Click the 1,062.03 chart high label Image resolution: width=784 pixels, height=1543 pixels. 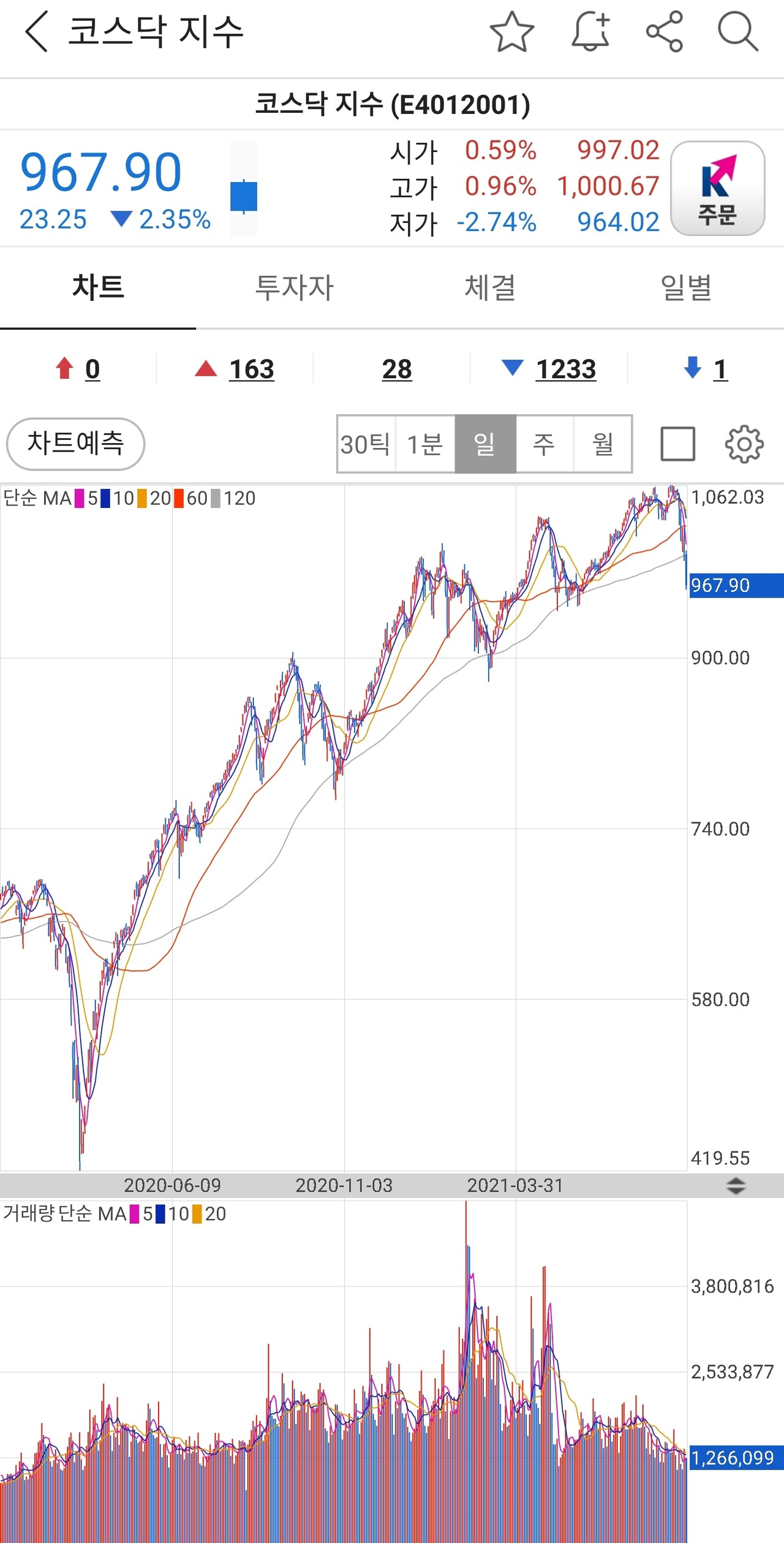[x=728, y=497]
